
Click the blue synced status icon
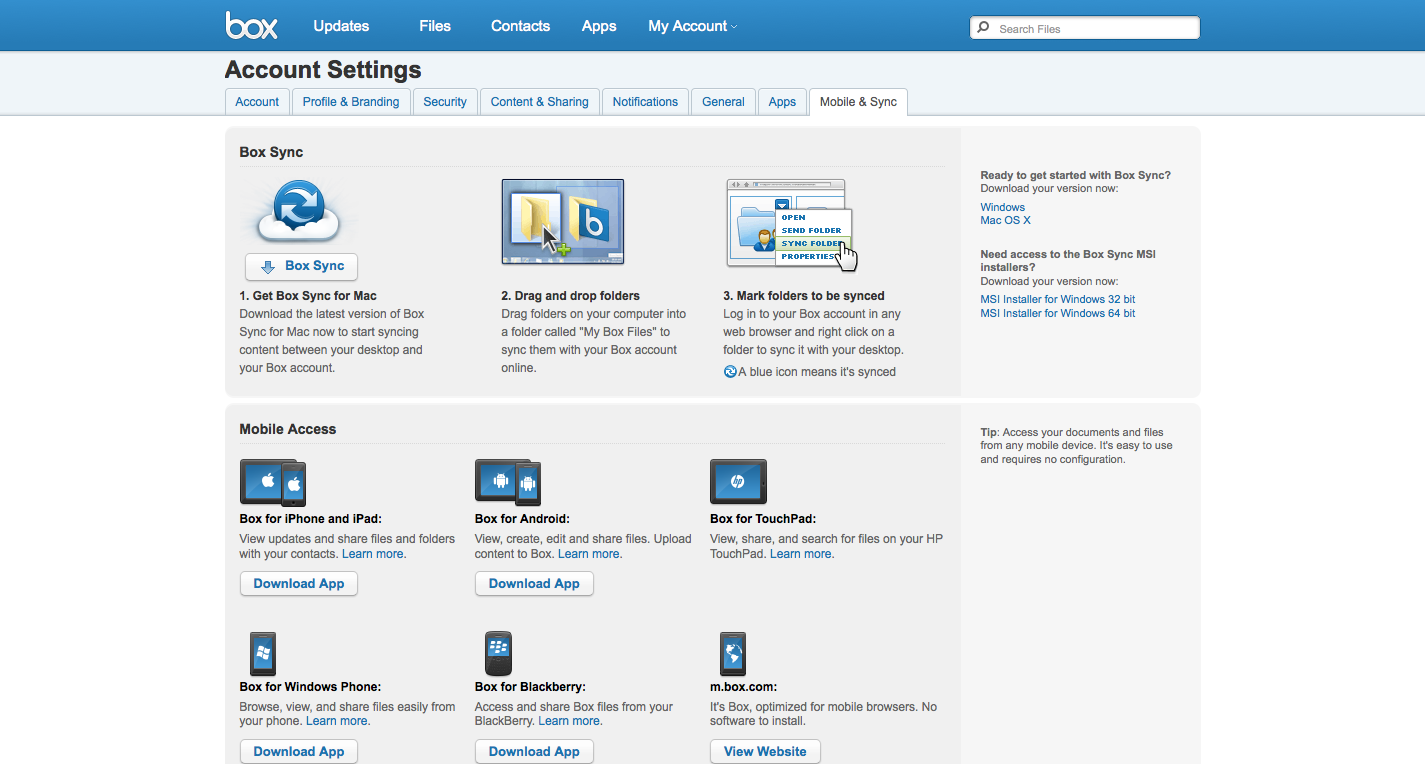click(x=730, y=372)
